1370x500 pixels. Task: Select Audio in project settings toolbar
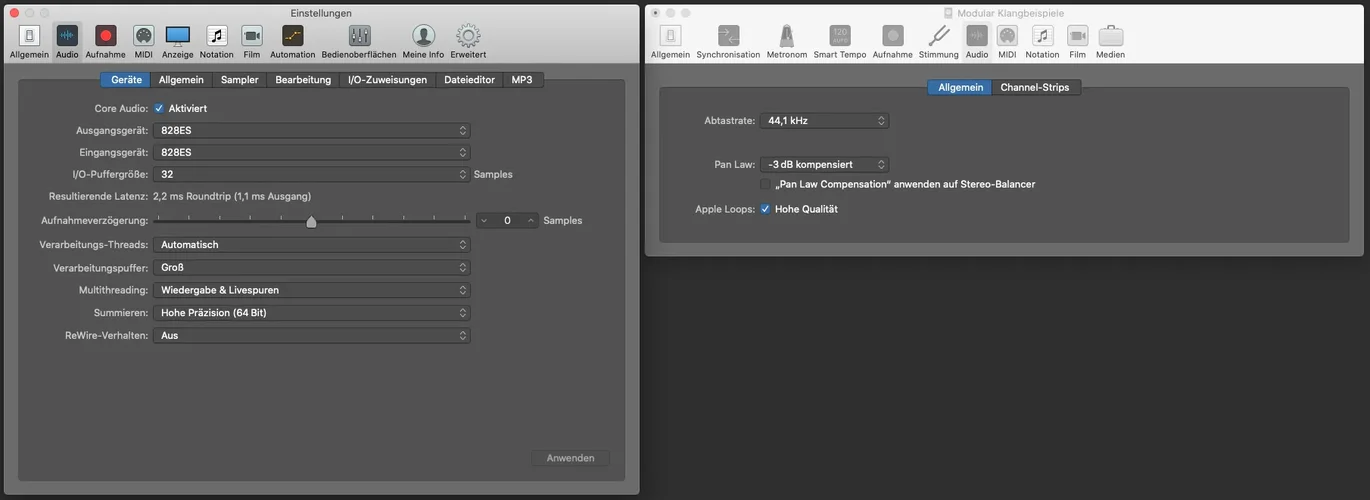(977, 41)
